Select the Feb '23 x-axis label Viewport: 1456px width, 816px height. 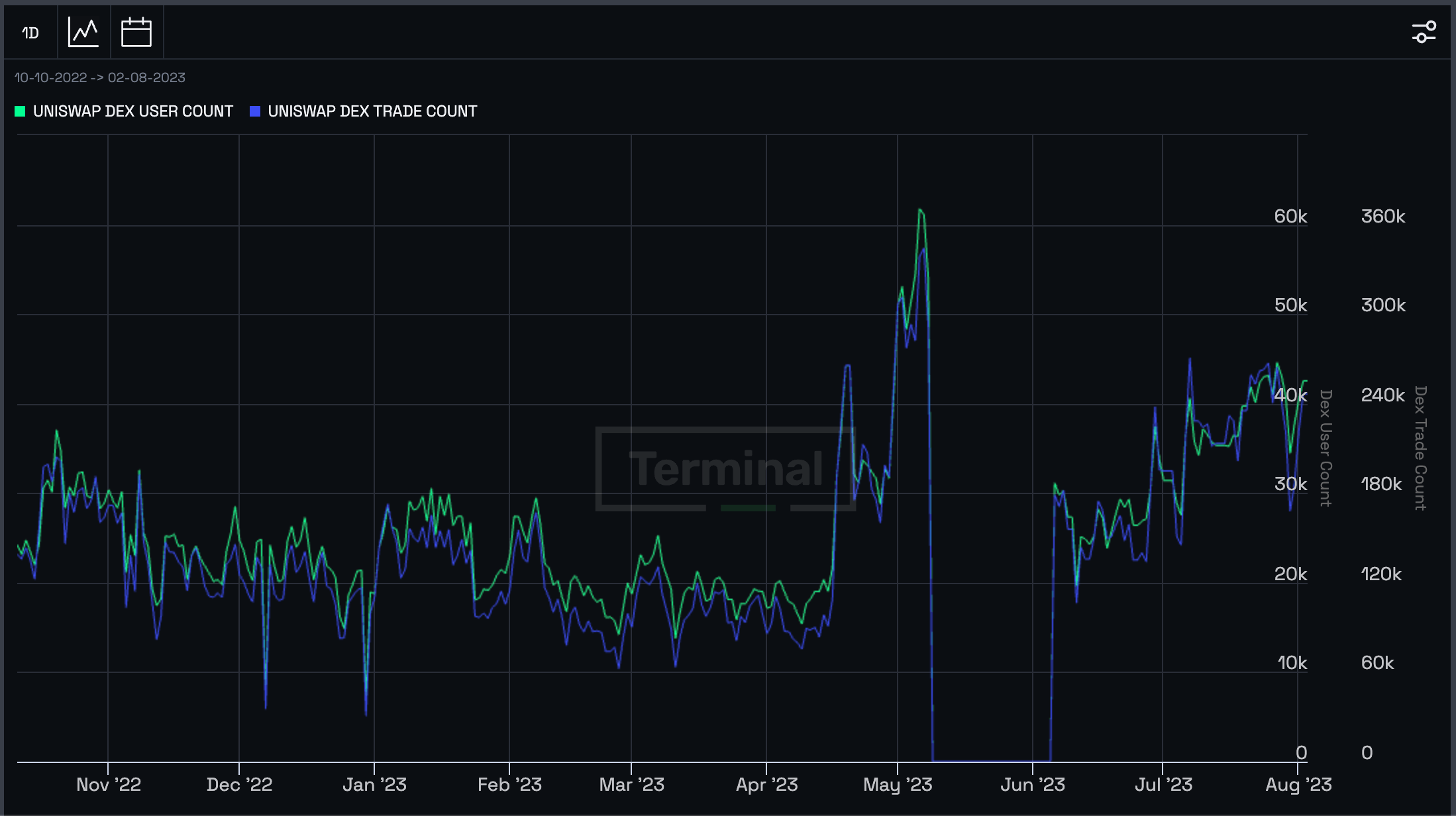tap(510, 785)
